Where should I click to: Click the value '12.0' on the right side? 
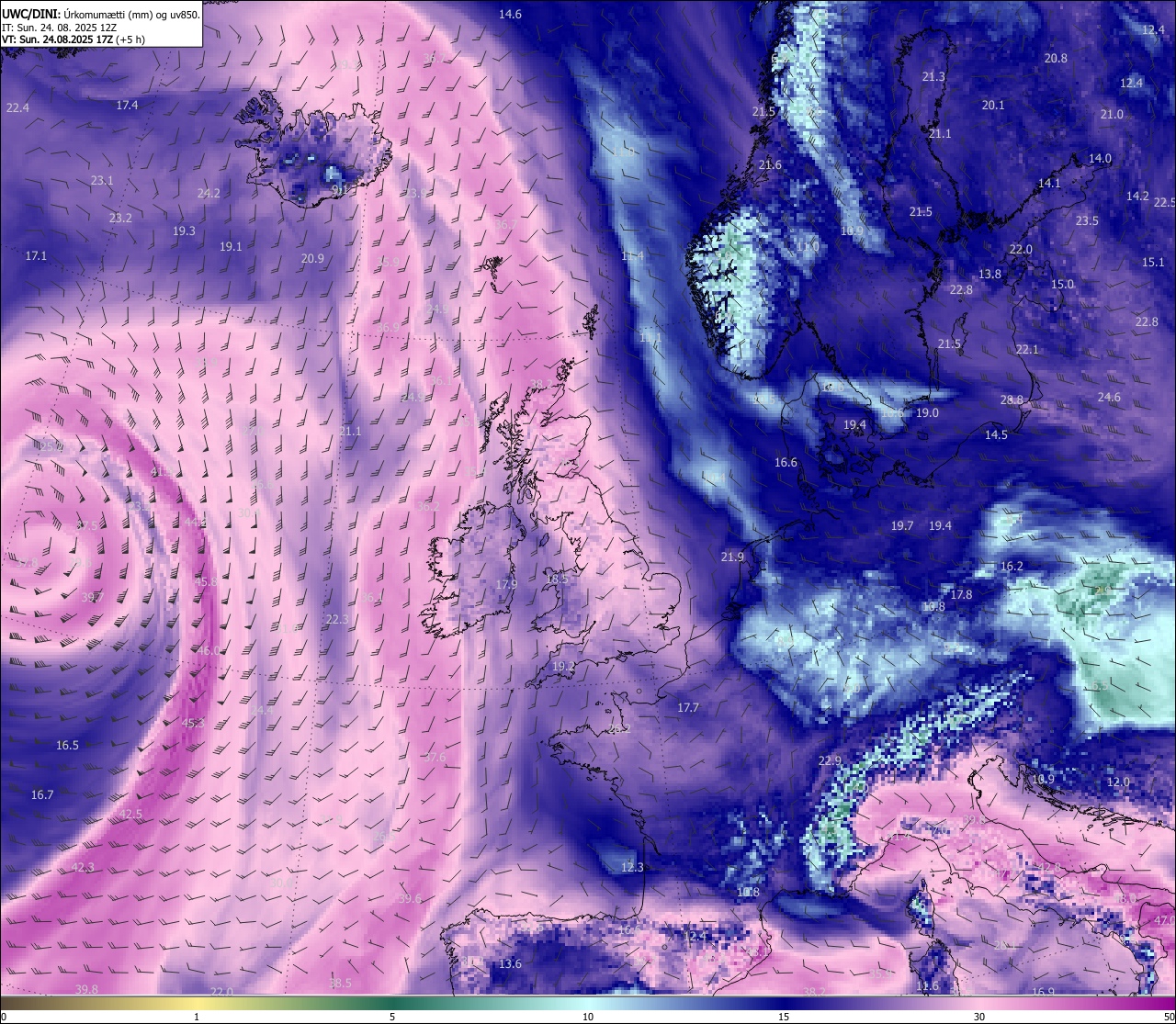point(1118,782)
